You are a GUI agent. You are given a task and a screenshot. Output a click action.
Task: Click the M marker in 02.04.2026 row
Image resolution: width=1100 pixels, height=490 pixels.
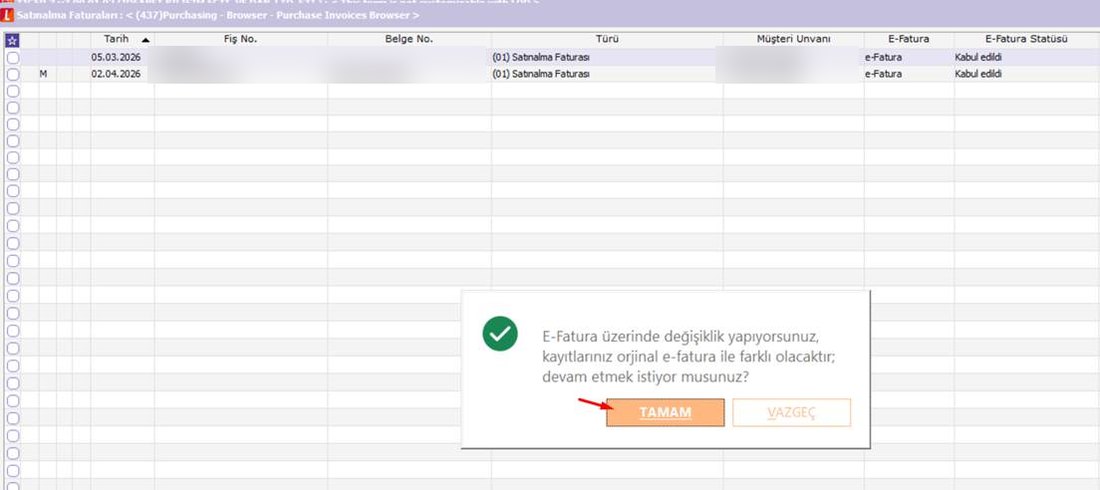(43, 74)
